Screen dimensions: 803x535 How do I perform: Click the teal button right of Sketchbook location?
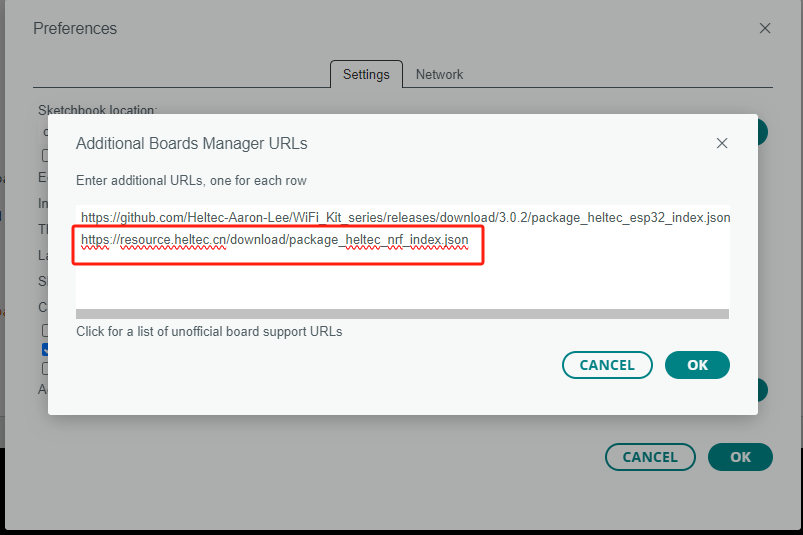762,132
